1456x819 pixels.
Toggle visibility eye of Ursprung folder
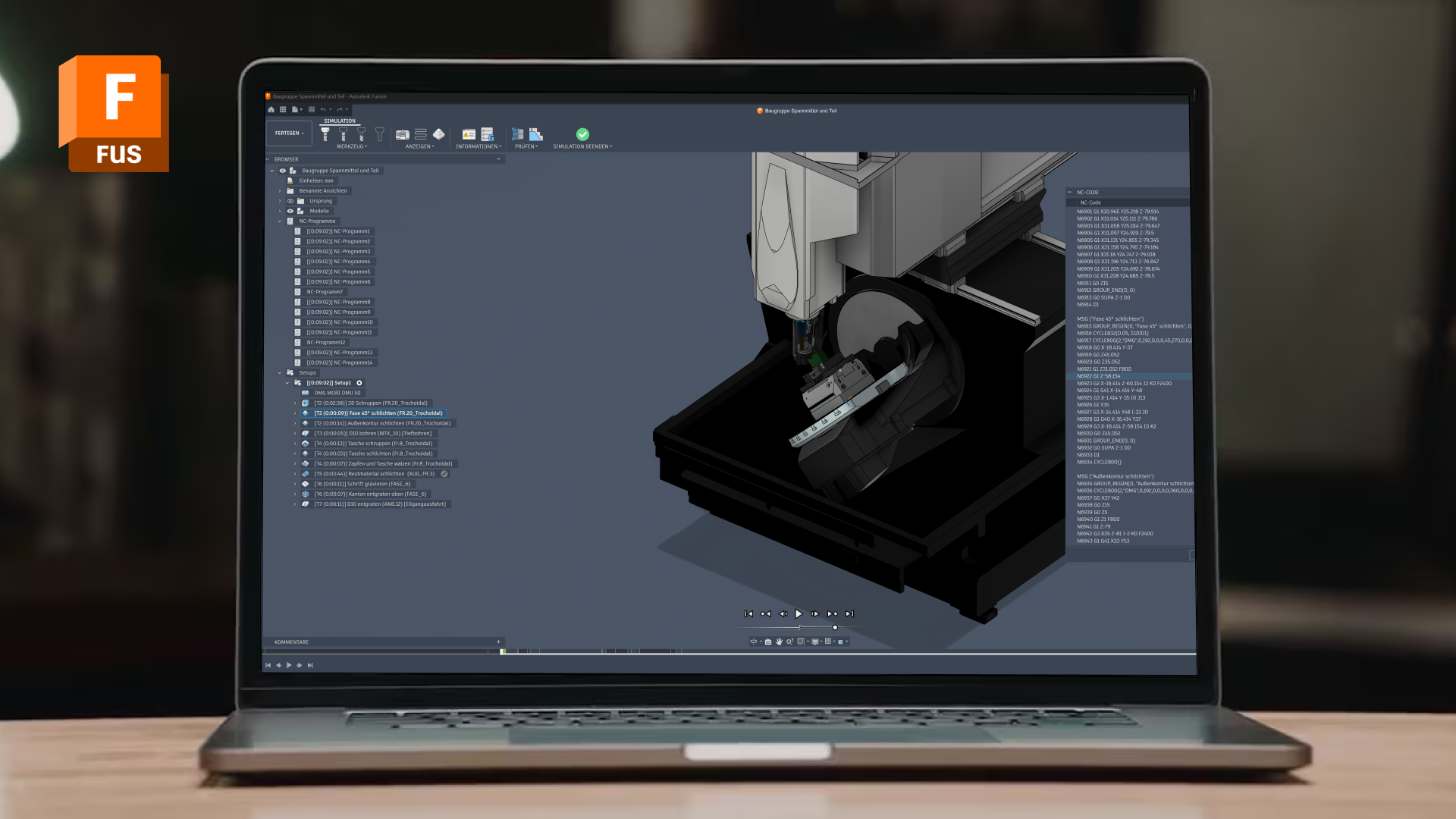coord(290,201)
